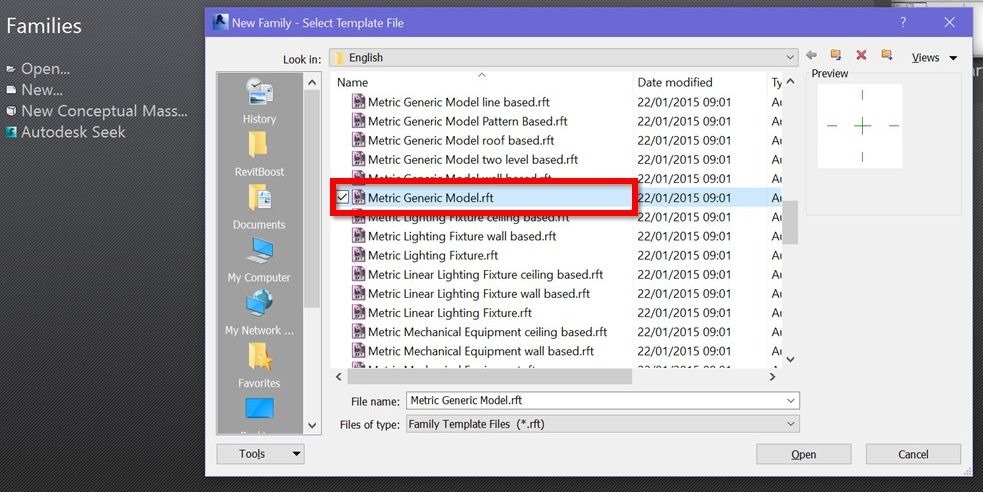
Task: Click the file list scroll right arrow
Action: (x=772, y=377)
